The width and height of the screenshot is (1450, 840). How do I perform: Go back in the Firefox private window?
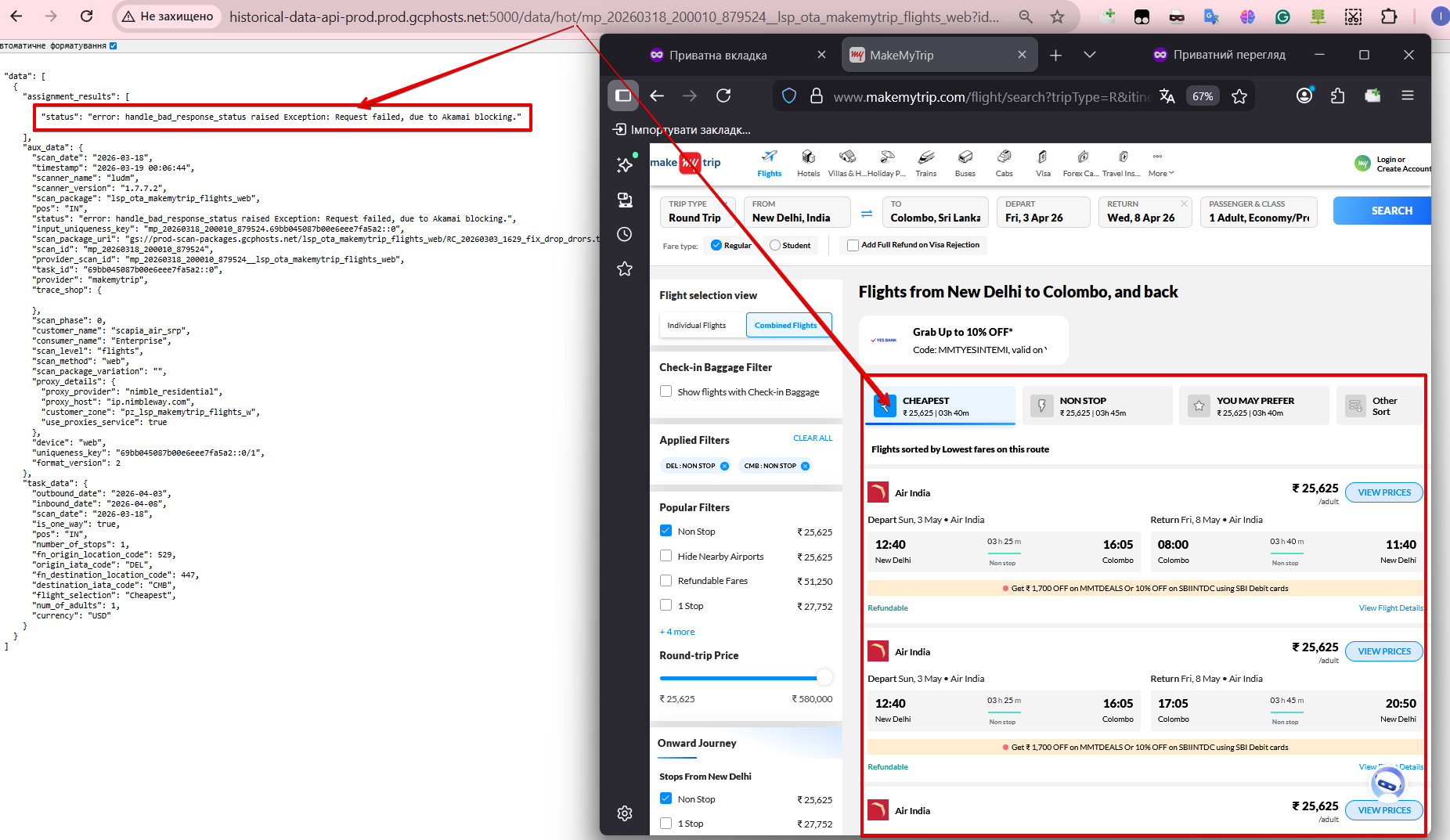click(x=657, y=96)
